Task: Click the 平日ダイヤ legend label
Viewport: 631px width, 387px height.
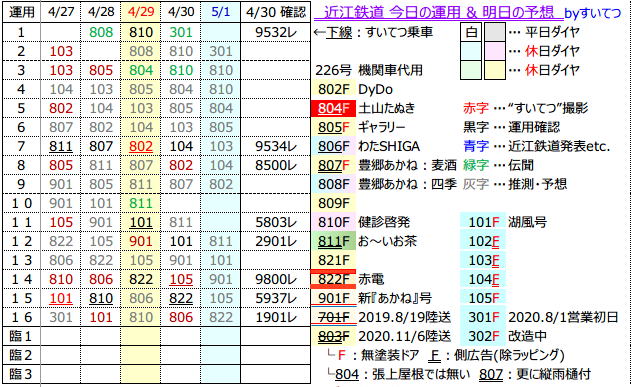Action: coord(552,32)
